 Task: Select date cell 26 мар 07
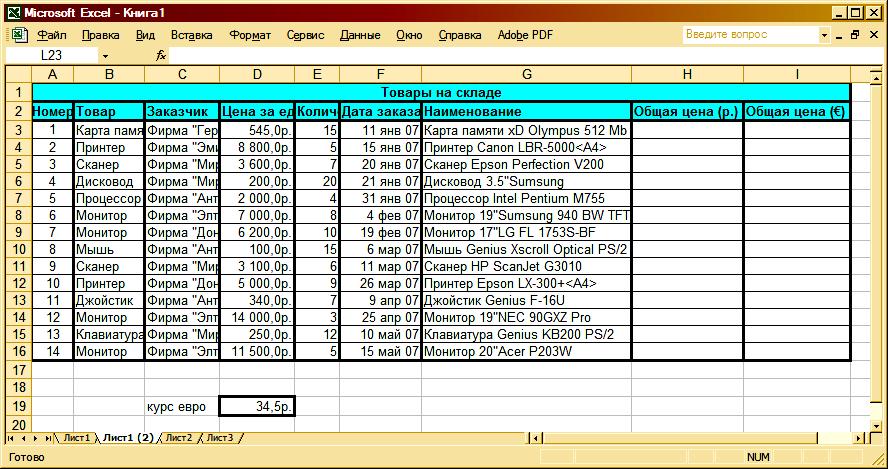(x=381, y=284)
